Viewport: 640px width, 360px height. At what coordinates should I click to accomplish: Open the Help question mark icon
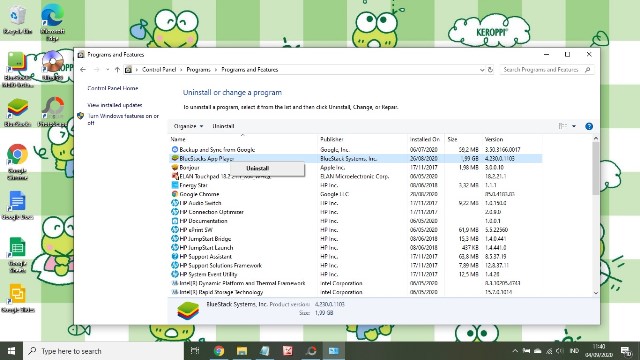pos(589,126)
